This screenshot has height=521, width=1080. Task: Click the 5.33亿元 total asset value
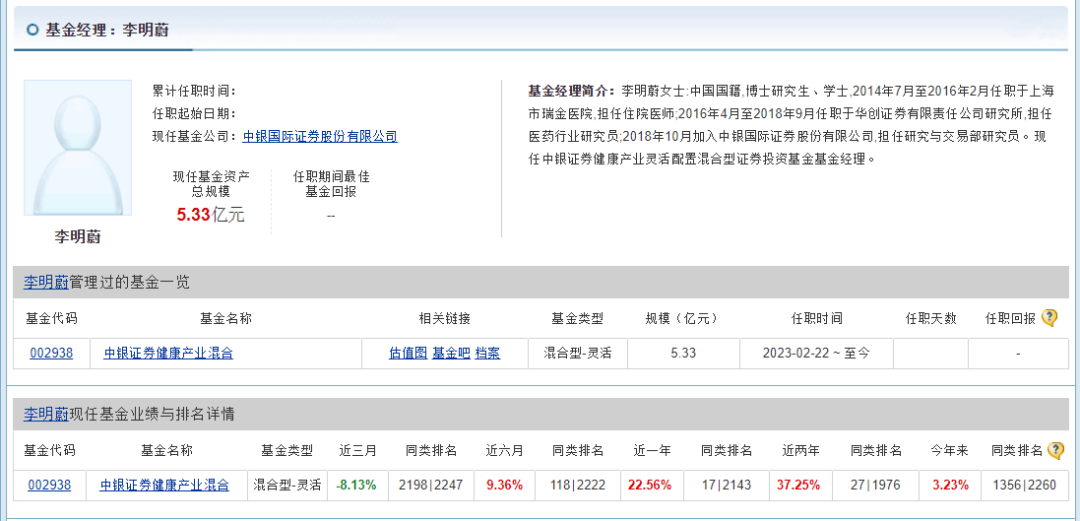click(x=211, y=215)
